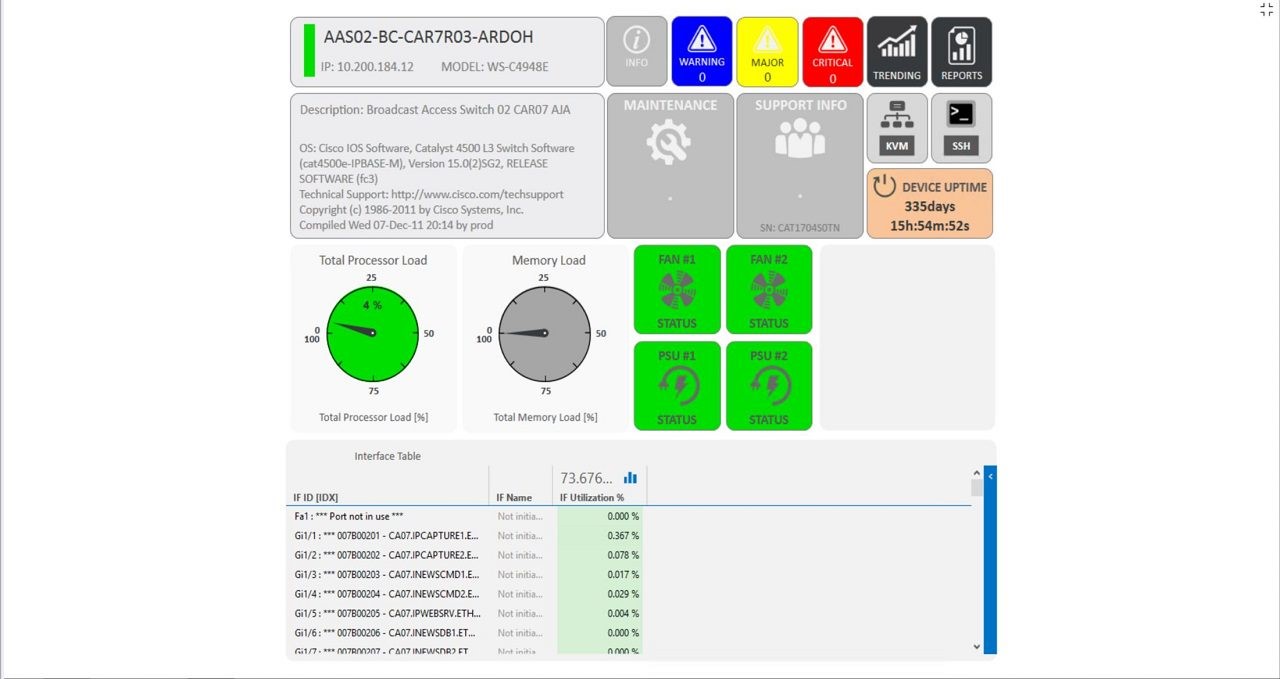Click the serial number SN: CAT1704S0TN
This screenshot has width=1280, height=679.
tap(799, 228)
